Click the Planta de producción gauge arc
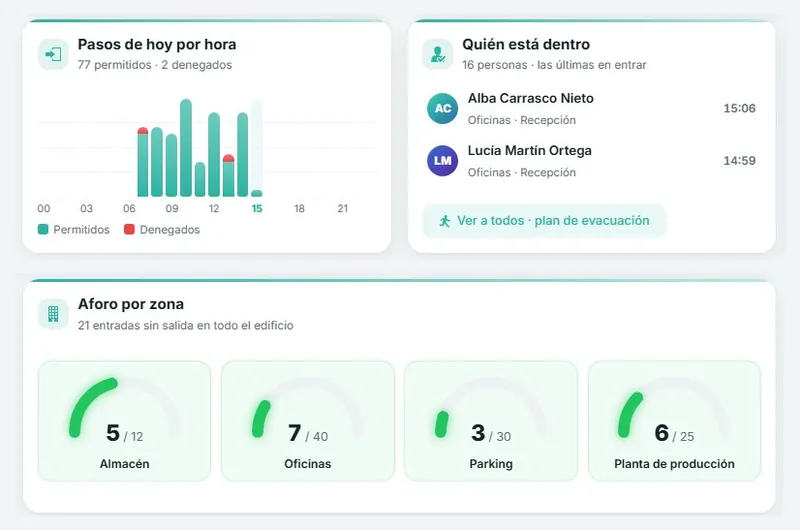The image size is (800, 530). tap(629, 414)
